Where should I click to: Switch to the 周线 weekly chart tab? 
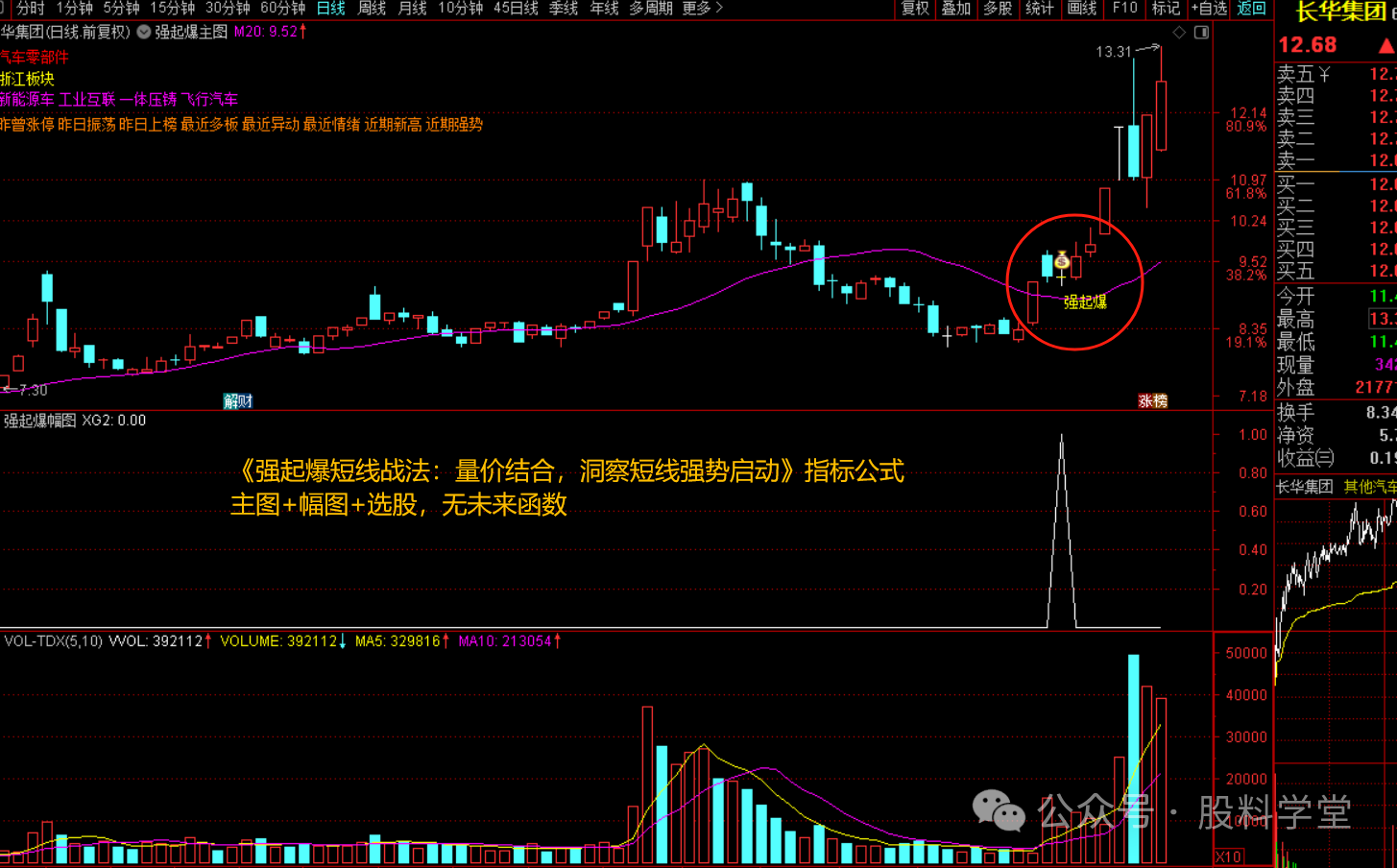[372, 9]
